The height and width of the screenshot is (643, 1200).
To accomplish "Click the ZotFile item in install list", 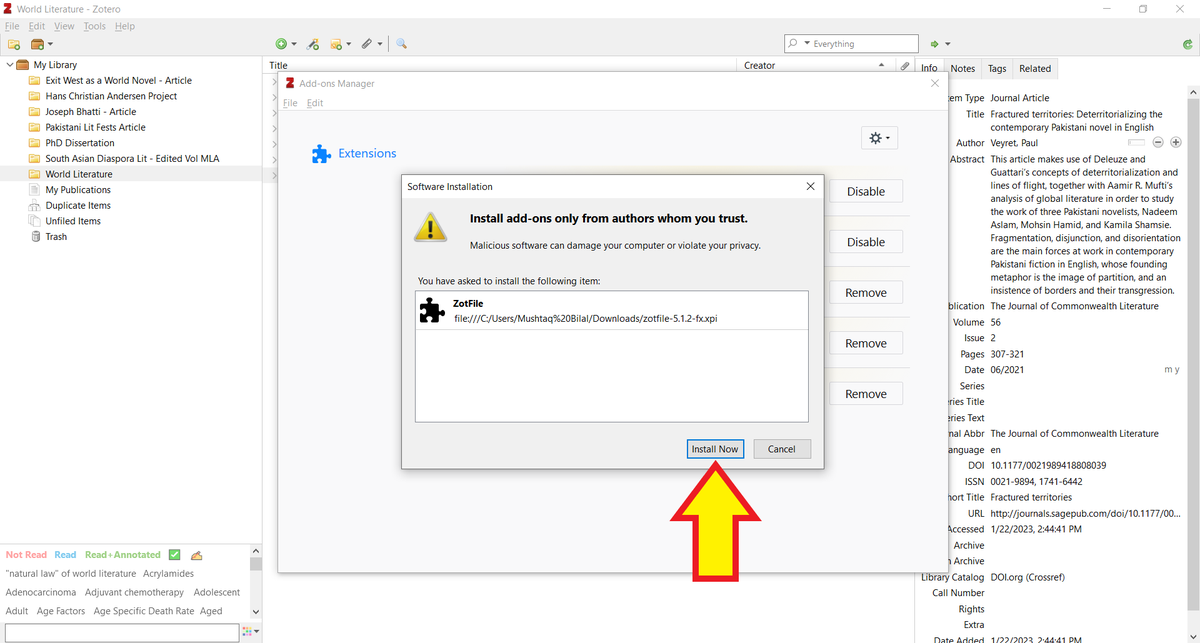I will pyautogui.click(x=611, y=311).
